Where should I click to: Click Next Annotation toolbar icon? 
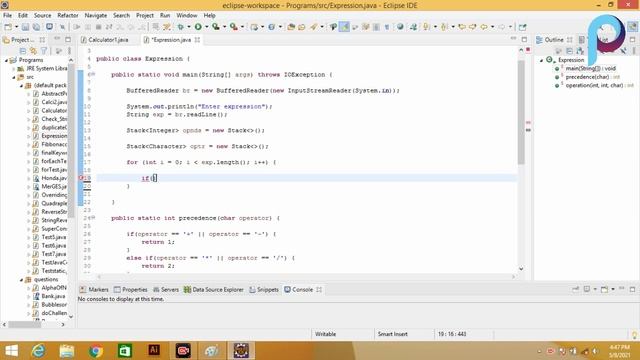point(426,27)
